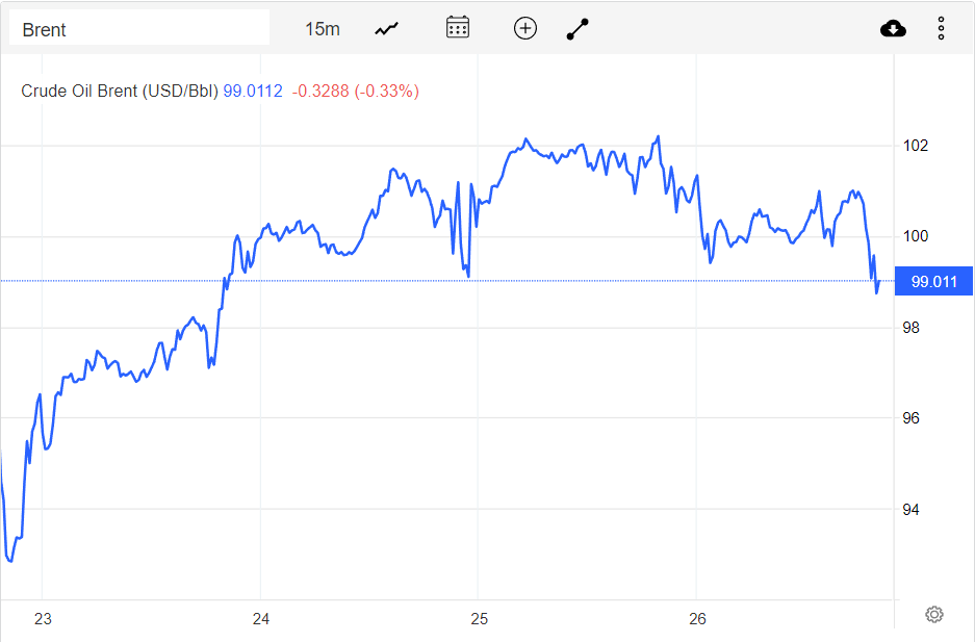Click the -0.3288 (-0.33%) change value

click(355, 91)
